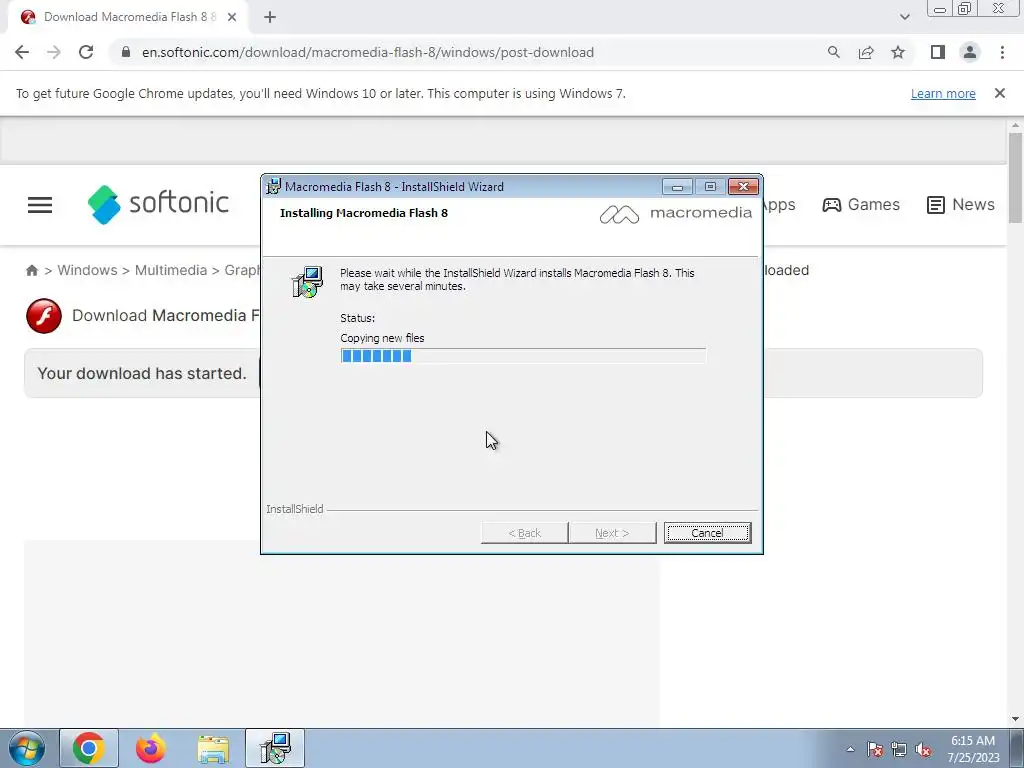Click the Download Macromedia heading text

tap(165, 315)
